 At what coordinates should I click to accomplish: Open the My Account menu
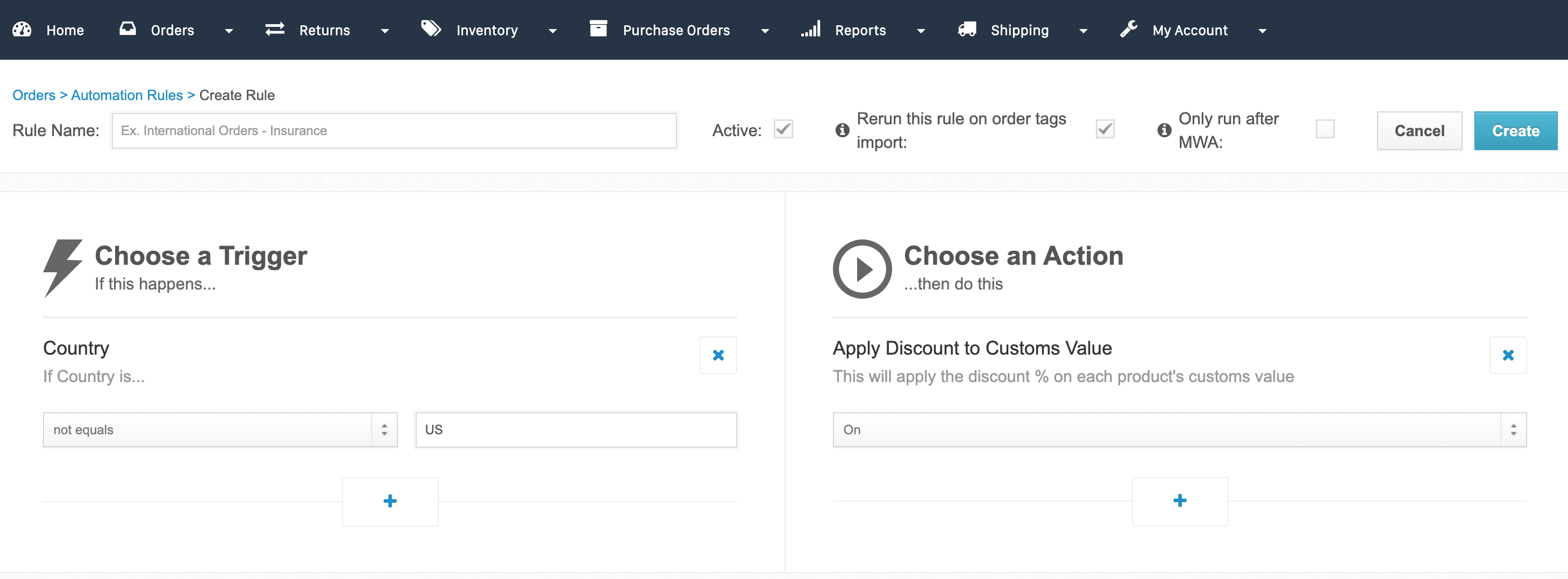(x=1190, y=30)
